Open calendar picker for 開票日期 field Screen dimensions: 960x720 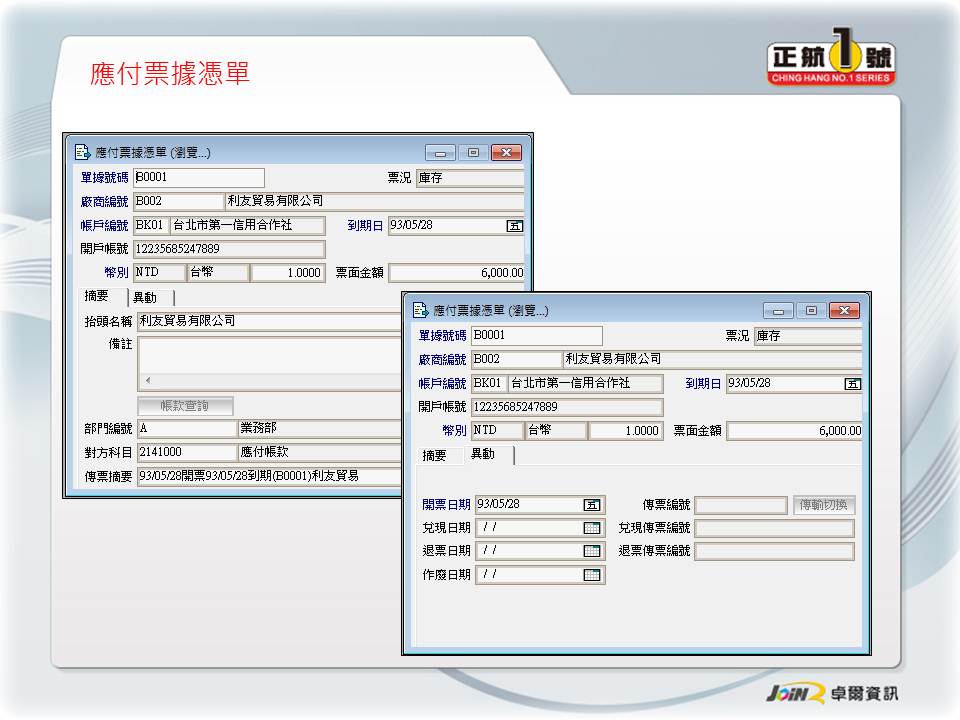592,505
